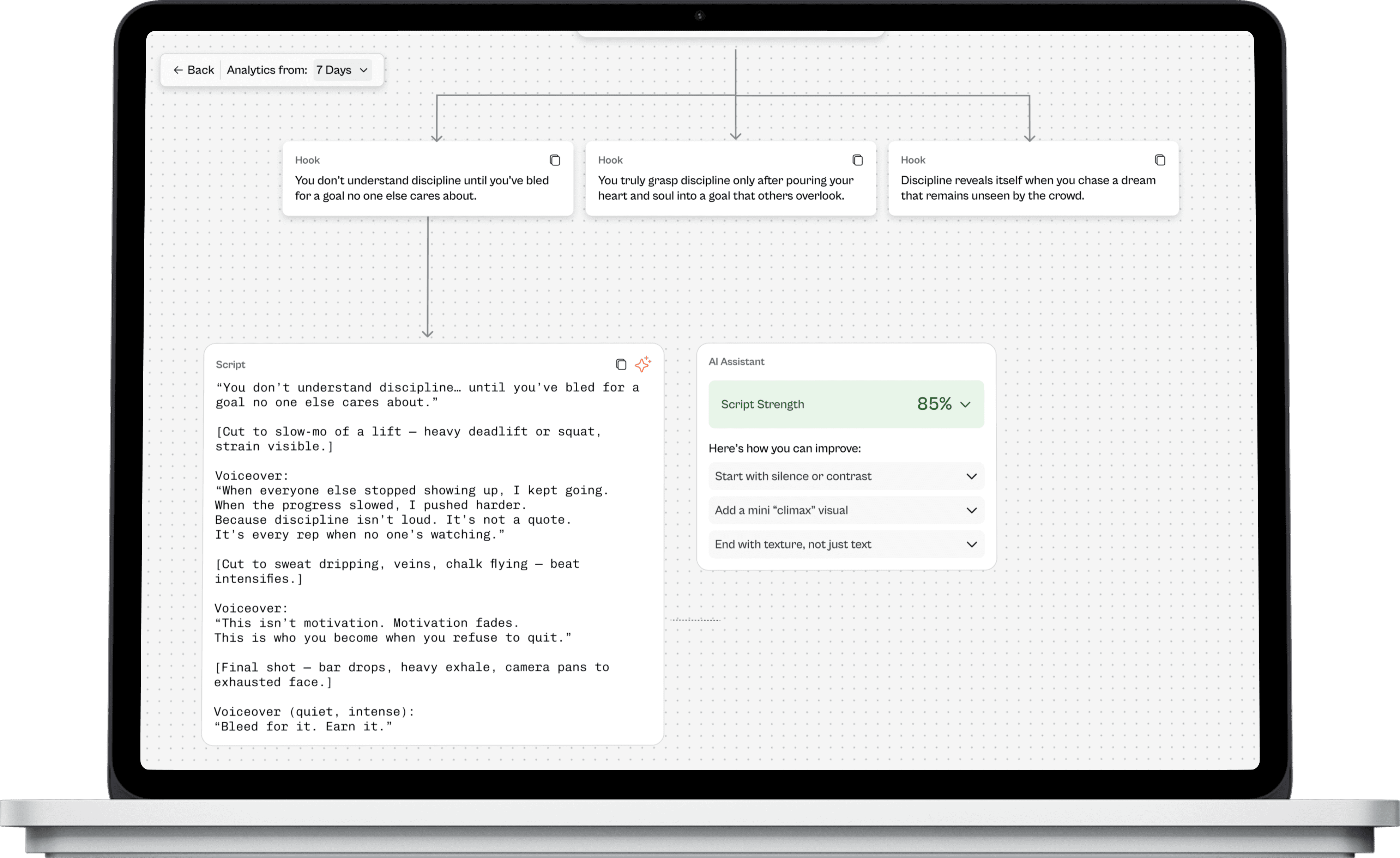Copy the third hook about chasing a dream
1400x858 pixels.
1160,160
